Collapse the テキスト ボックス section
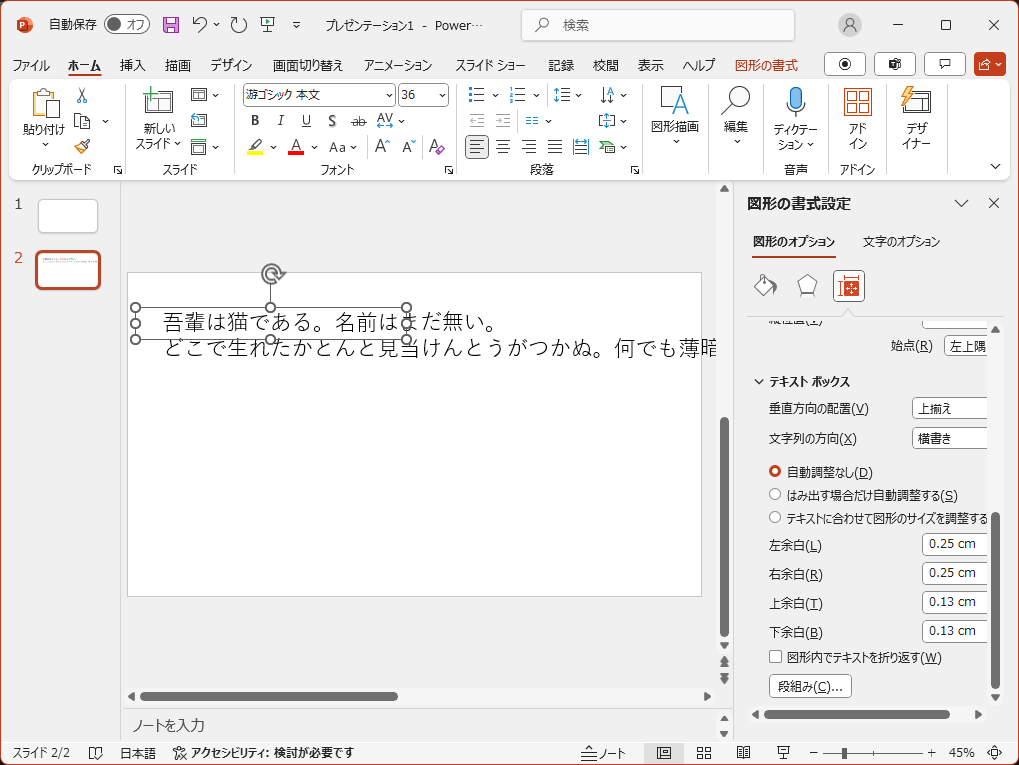Screen dimensions: 1019x765 coord(759,382)
